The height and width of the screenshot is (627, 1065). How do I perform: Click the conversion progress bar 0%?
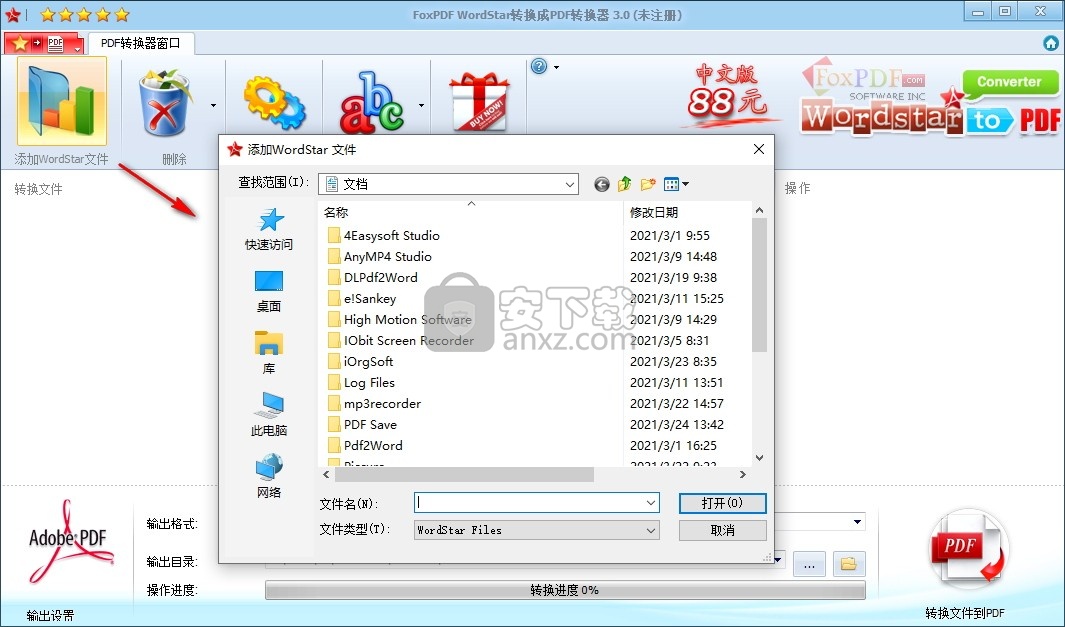pyautogui.click(x=565, y=590)
